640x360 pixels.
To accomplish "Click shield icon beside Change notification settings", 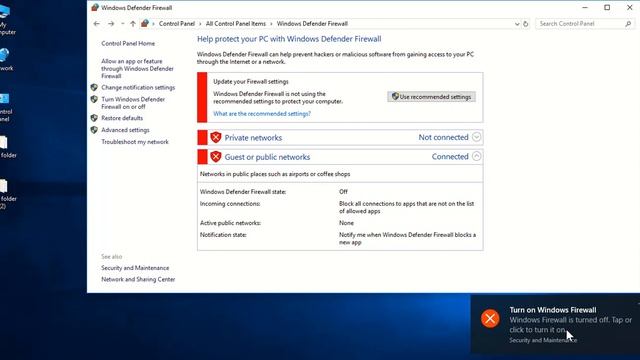I will coord(94,87).
